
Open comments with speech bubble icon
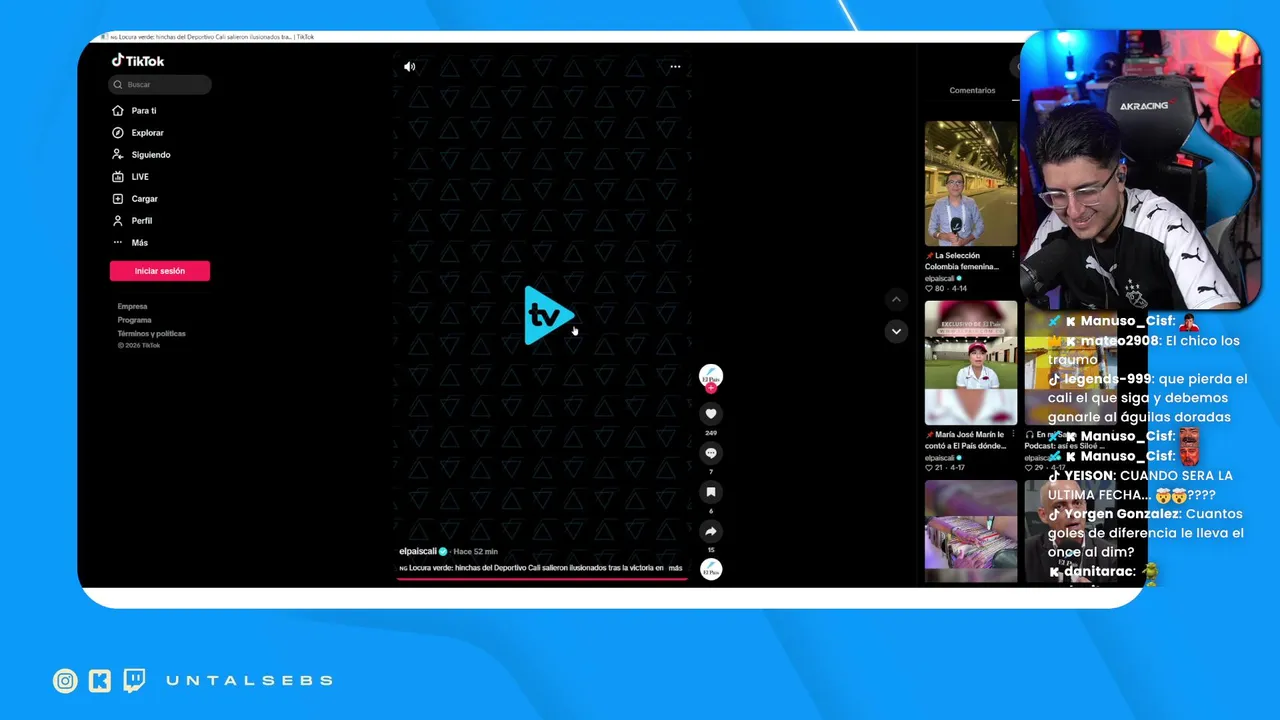tap(711, 453)
